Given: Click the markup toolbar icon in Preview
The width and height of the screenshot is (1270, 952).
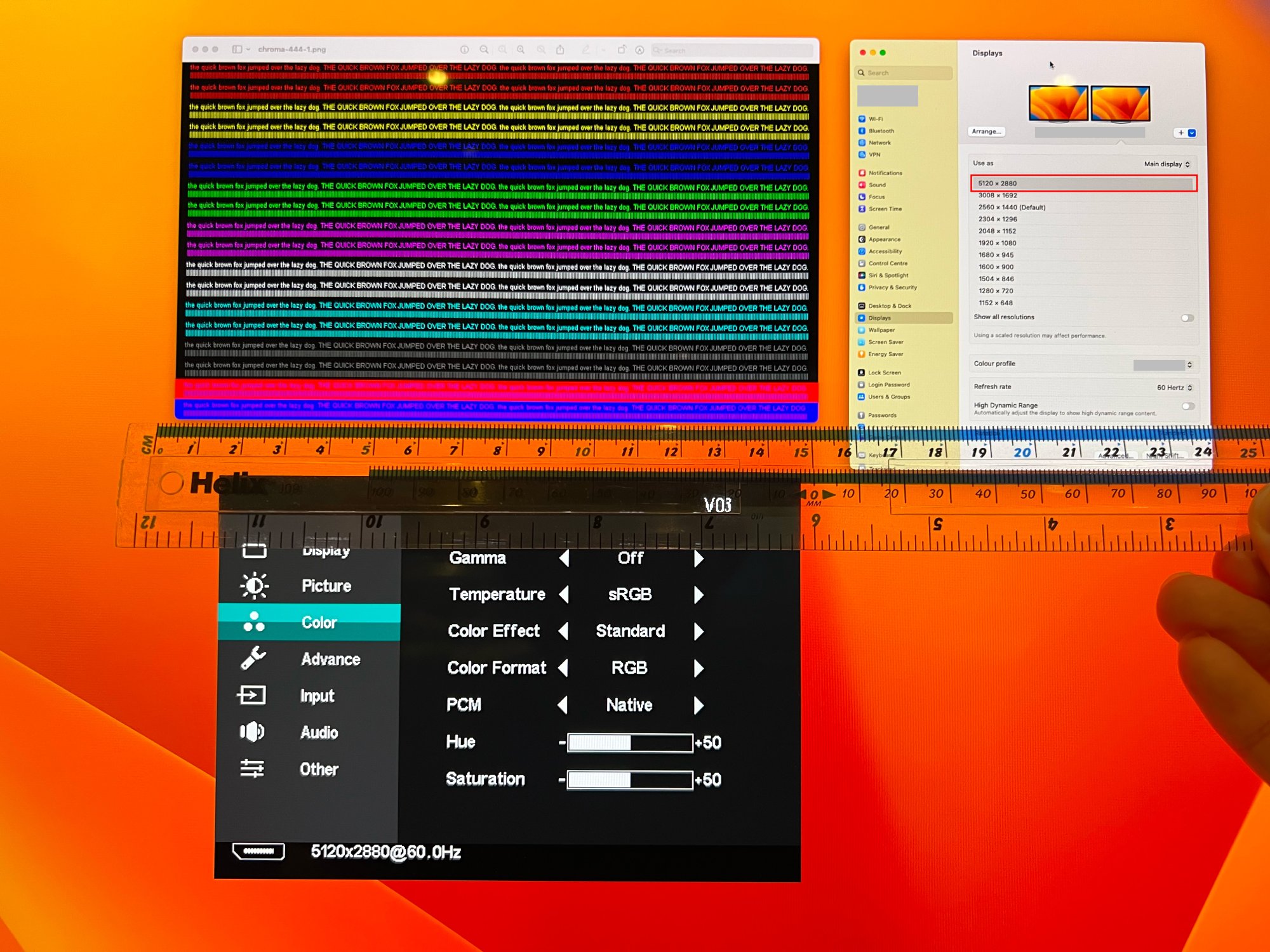Looking at the screenshot, I should pos(640,50).
